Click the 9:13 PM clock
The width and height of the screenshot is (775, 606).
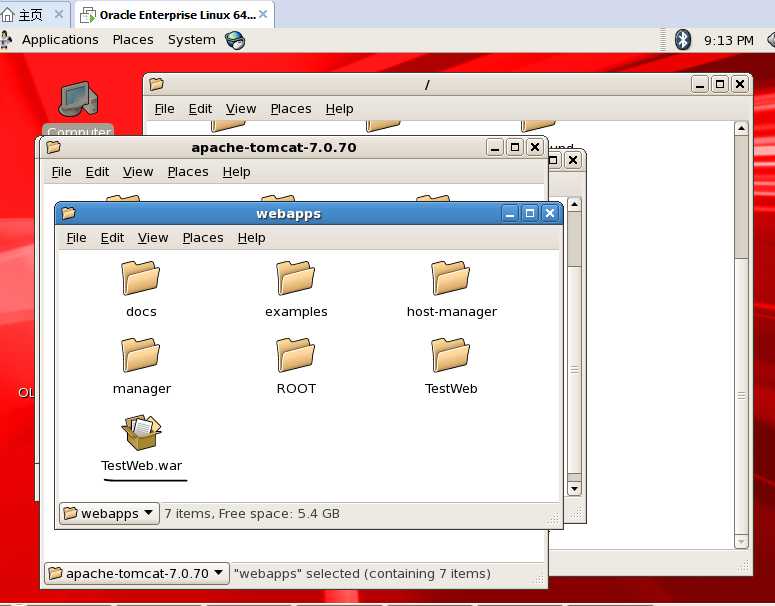coord(729,40)
